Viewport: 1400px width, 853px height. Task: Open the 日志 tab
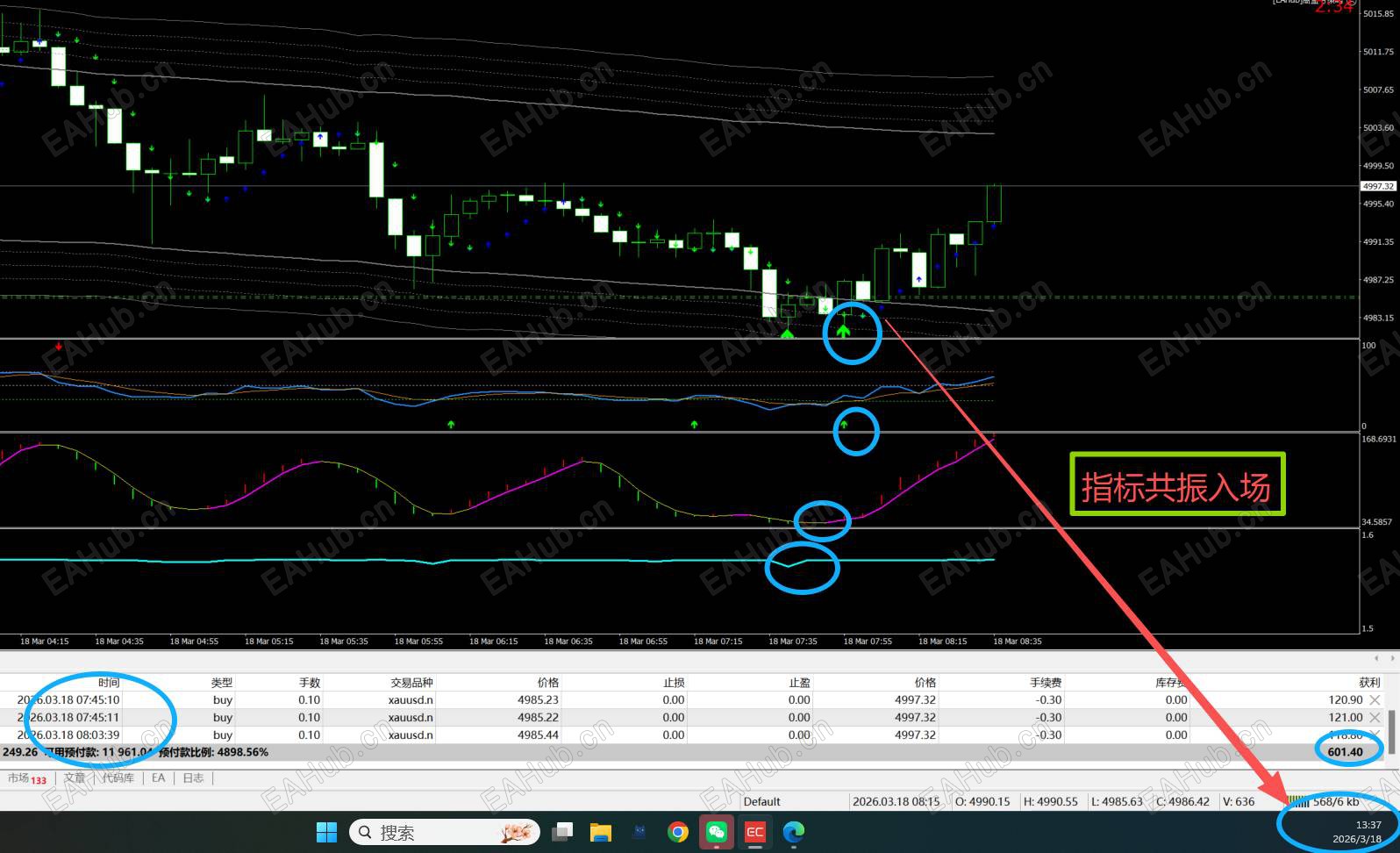[193, 778]
